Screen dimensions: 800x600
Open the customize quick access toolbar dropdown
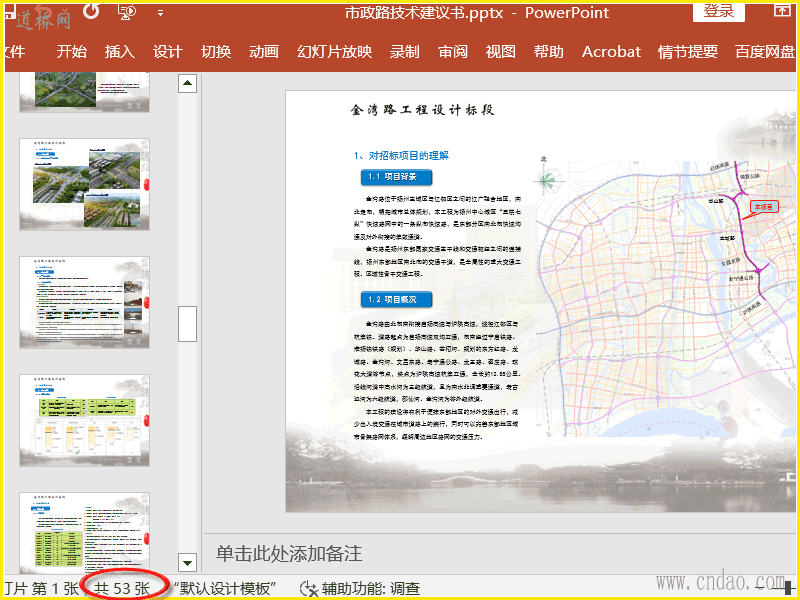161,13
